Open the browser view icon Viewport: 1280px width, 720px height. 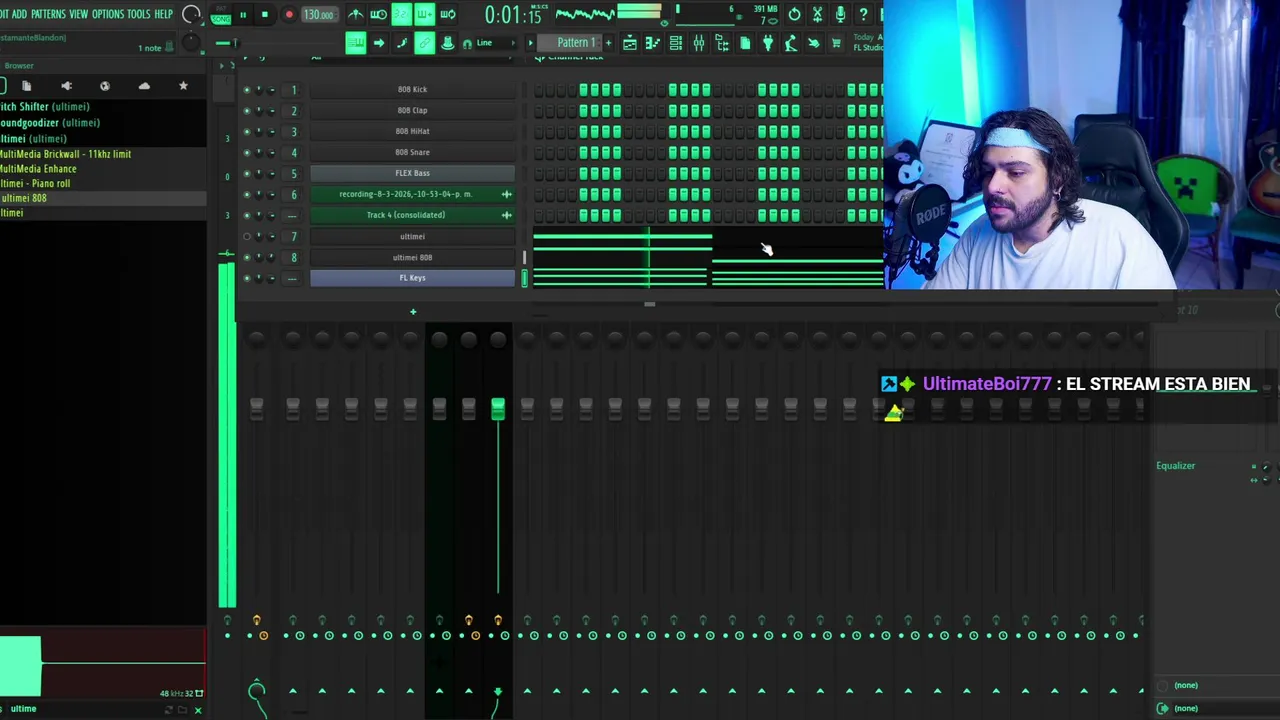[721, 42]
